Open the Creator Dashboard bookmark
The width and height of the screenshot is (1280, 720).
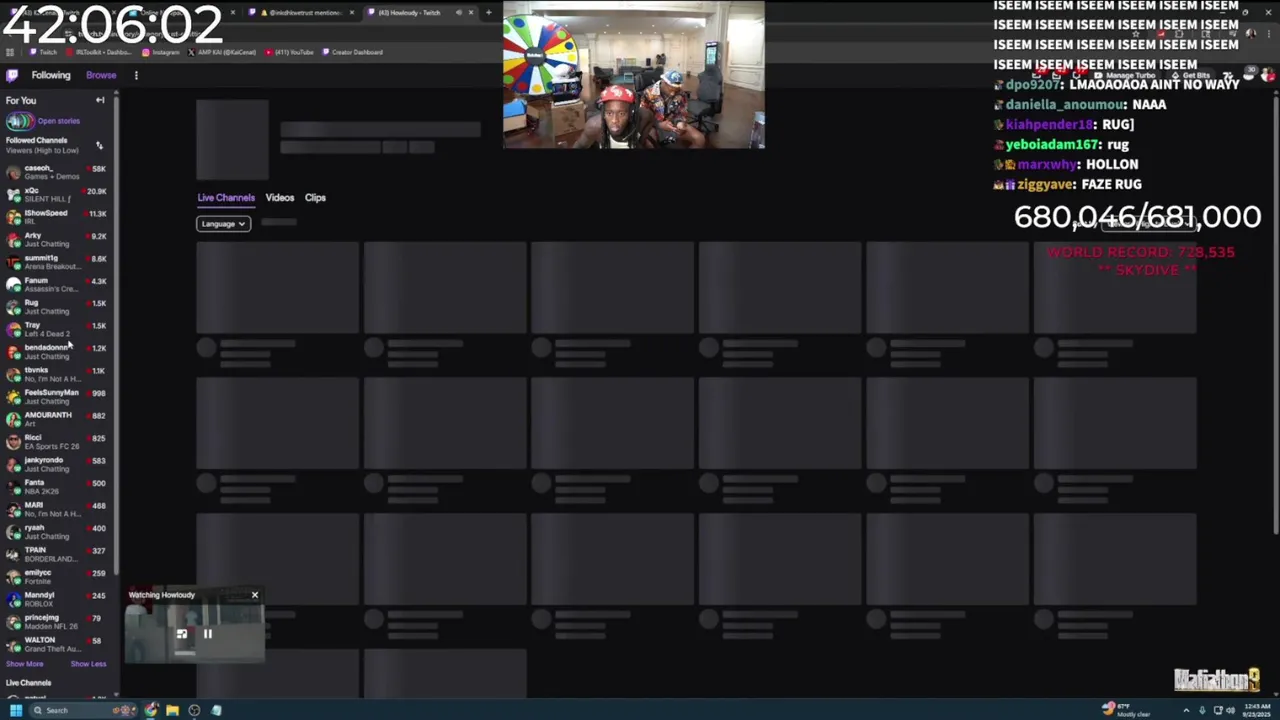tap(353, 52)
